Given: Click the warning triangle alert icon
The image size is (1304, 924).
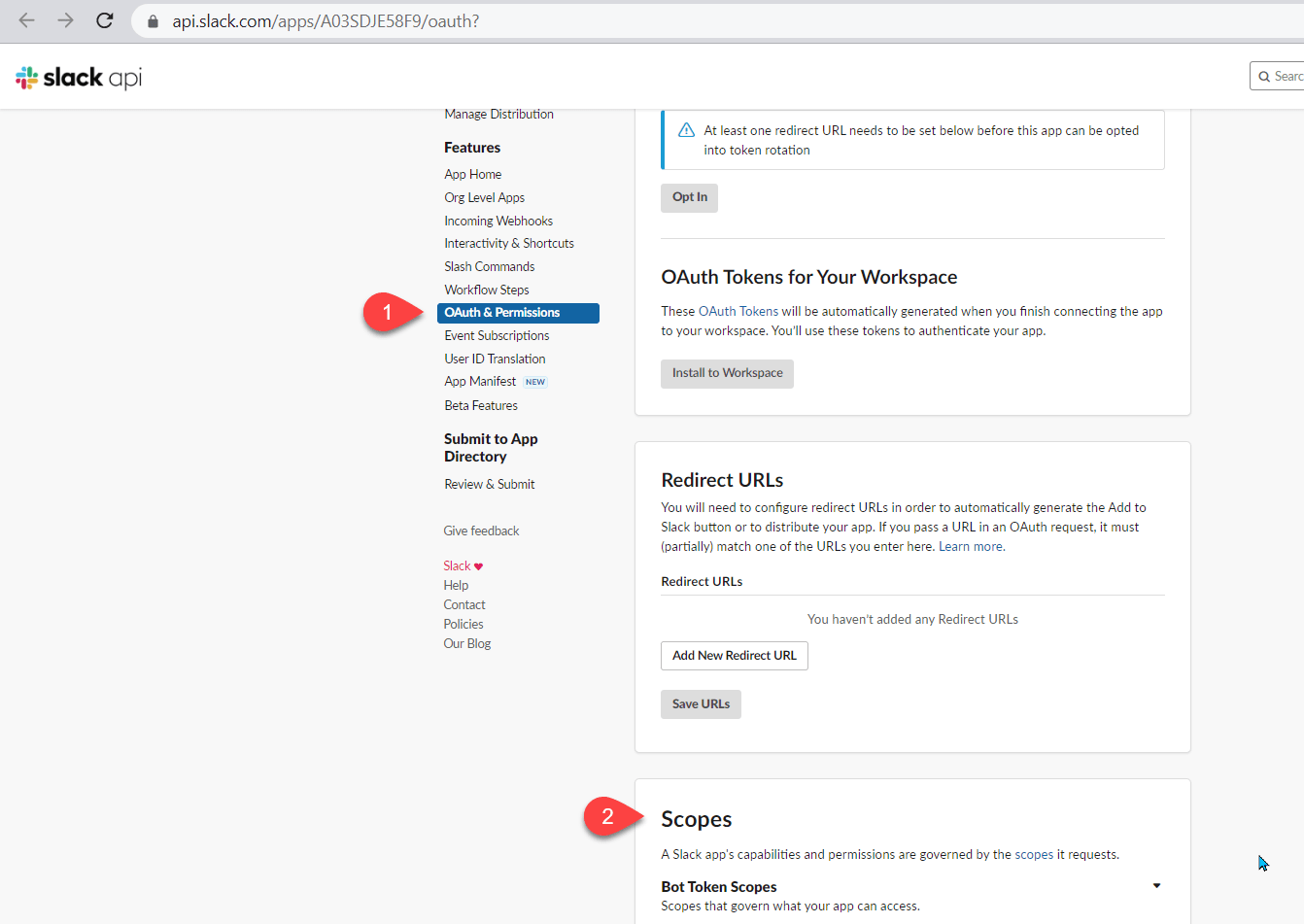Looking at the screenshot, I should click(686, 130).
